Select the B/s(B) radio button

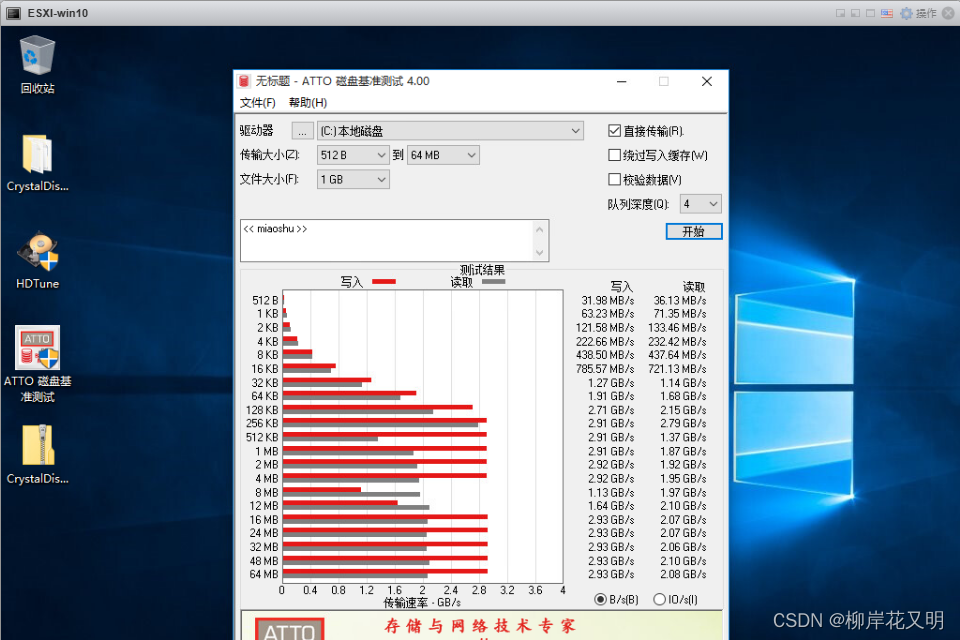(x=601, y=600)
